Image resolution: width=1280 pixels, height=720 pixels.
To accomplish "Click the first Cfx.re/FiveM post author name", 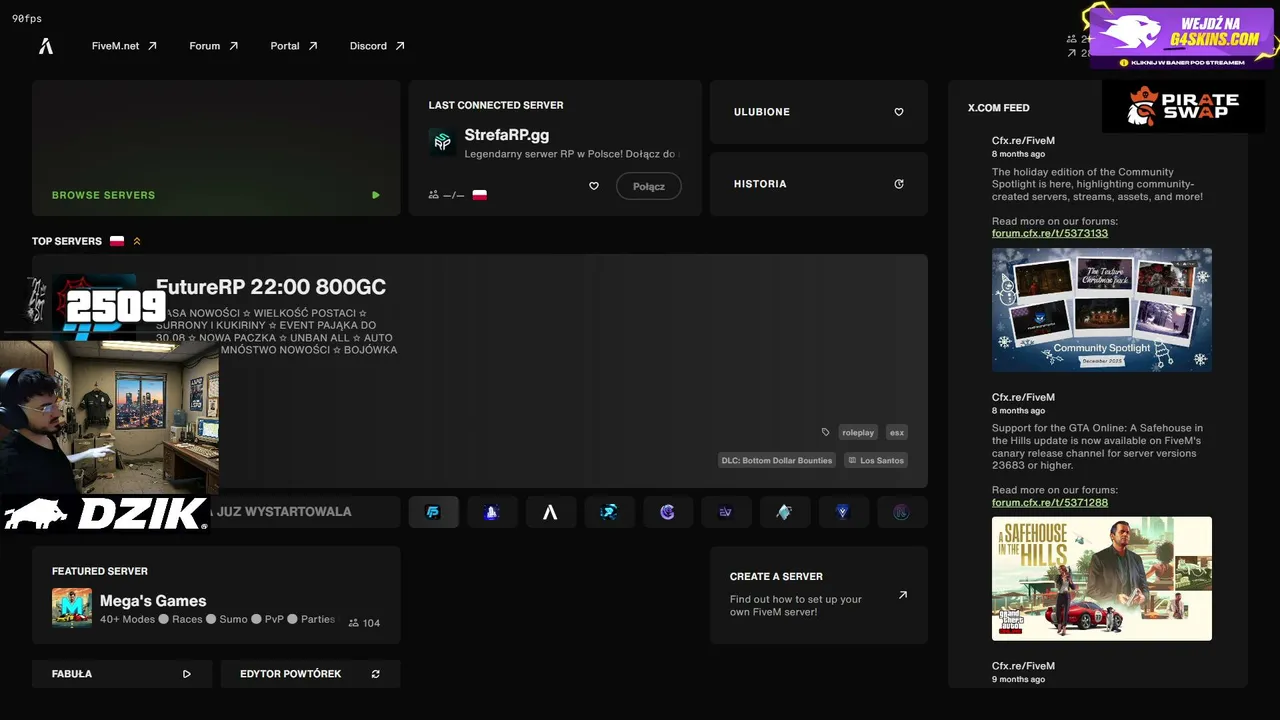I will [1023, 141].
